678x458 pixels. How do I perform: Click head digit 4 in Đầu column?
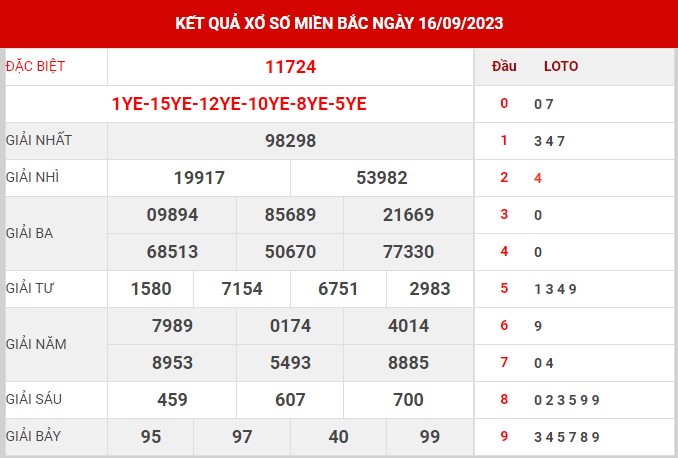(504, 251)
